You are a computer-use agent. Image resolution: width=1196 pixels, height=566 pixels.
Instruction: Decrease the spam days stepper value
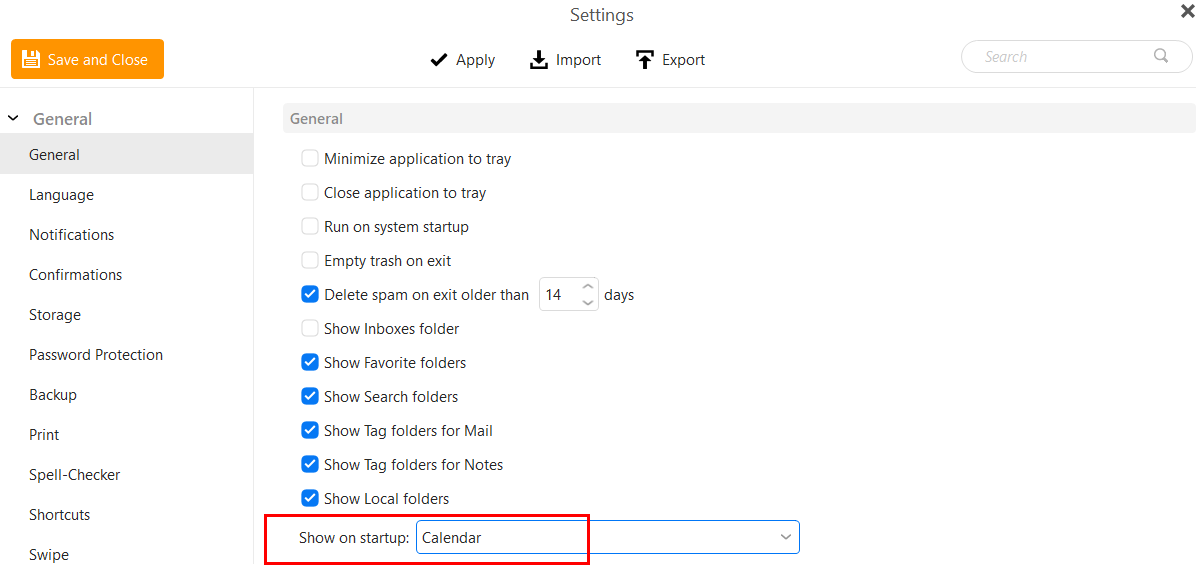click(x=587, y=302)
